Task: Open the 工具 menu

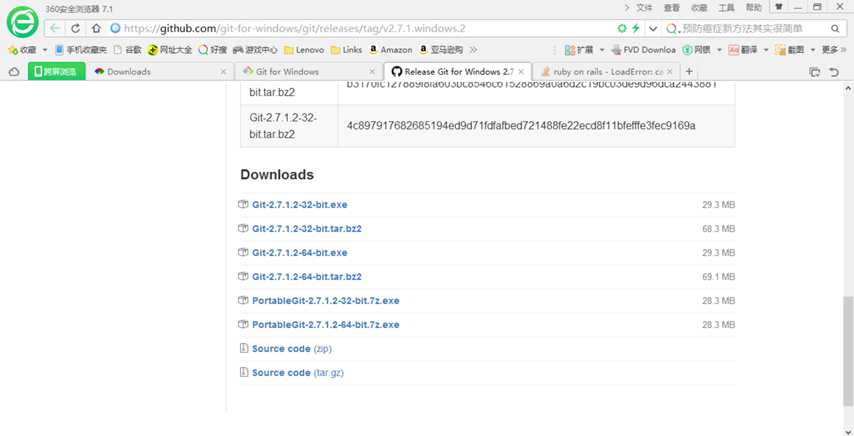Action: [x=726, y=8]
